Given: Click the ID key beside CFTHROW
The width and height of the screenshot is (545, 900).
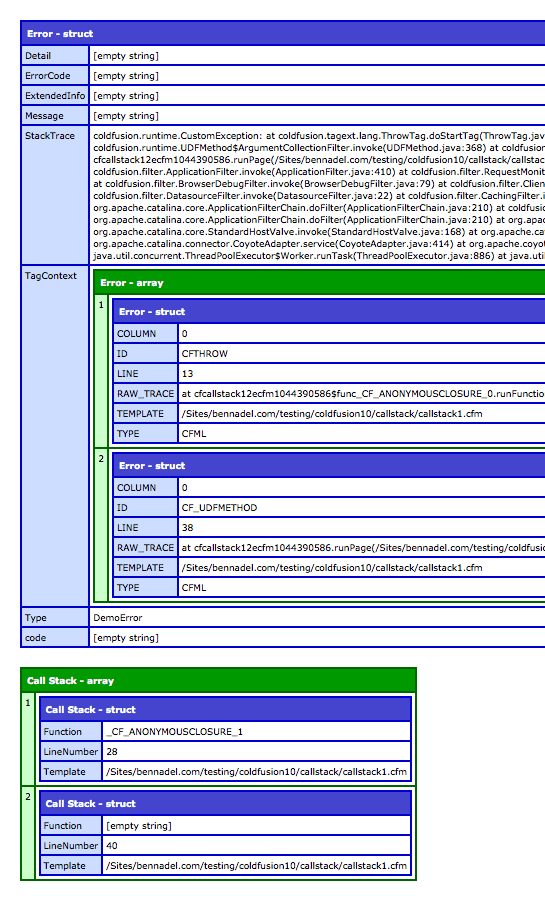Looking at the screenshot, I should 145,354.
